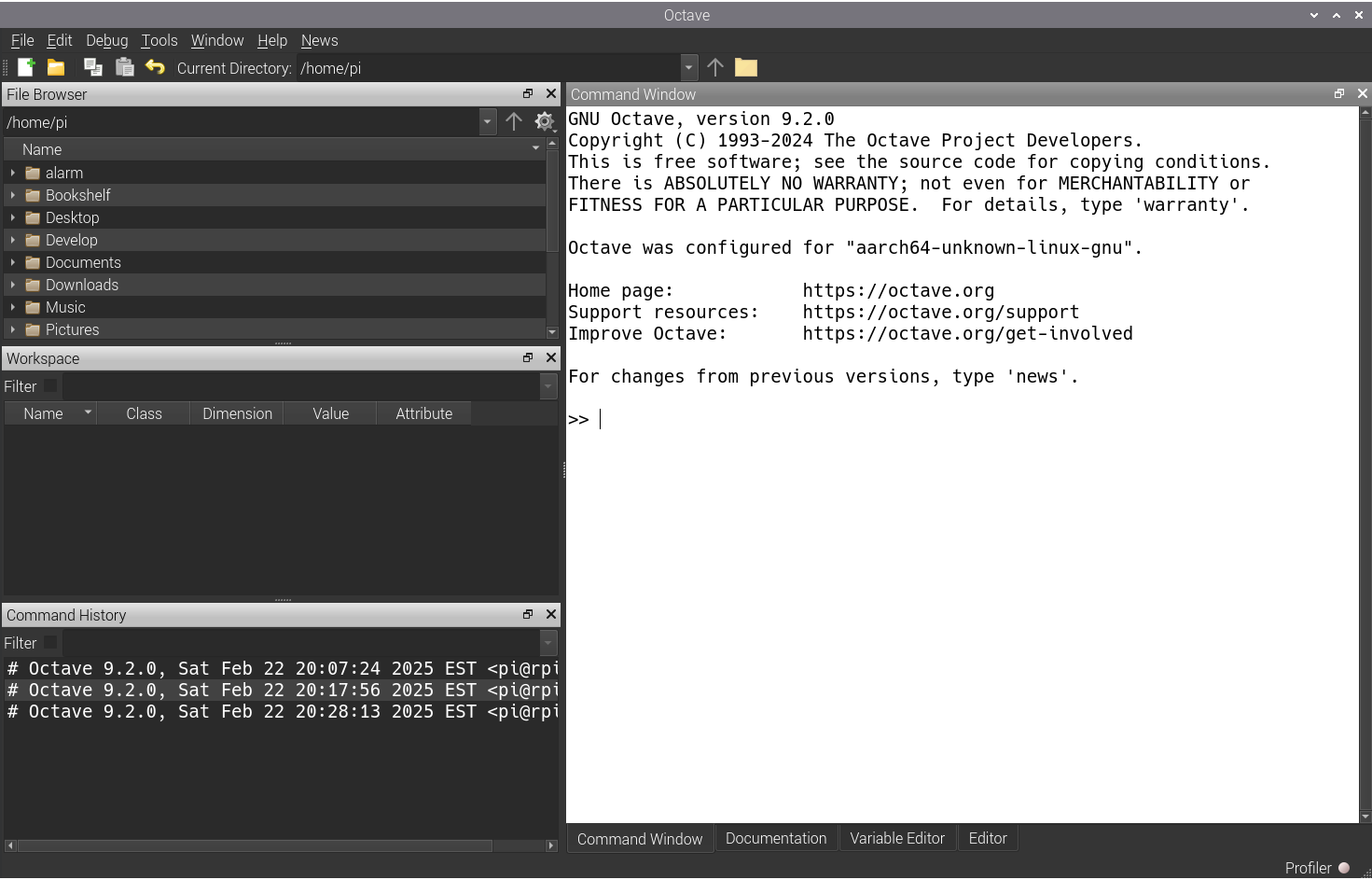Expand the Bookshelf folder tree node

12,195
